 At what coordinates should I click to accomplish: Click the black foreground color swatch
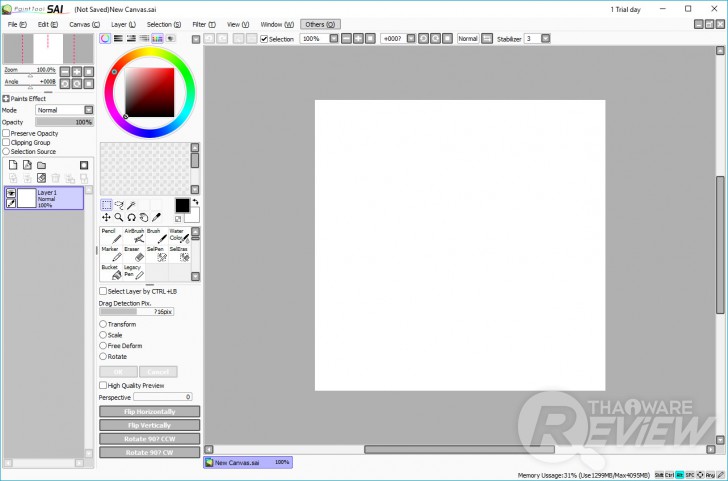click(x=182, y=205)
